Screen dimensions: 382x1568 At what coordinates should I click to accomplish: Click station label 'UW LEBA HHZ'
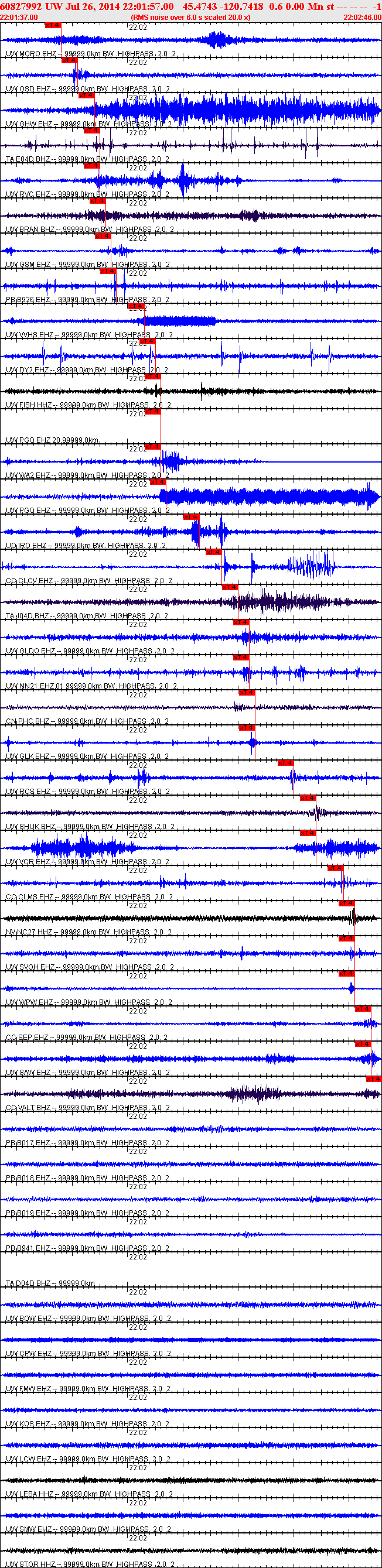[x=30, y=1495]
